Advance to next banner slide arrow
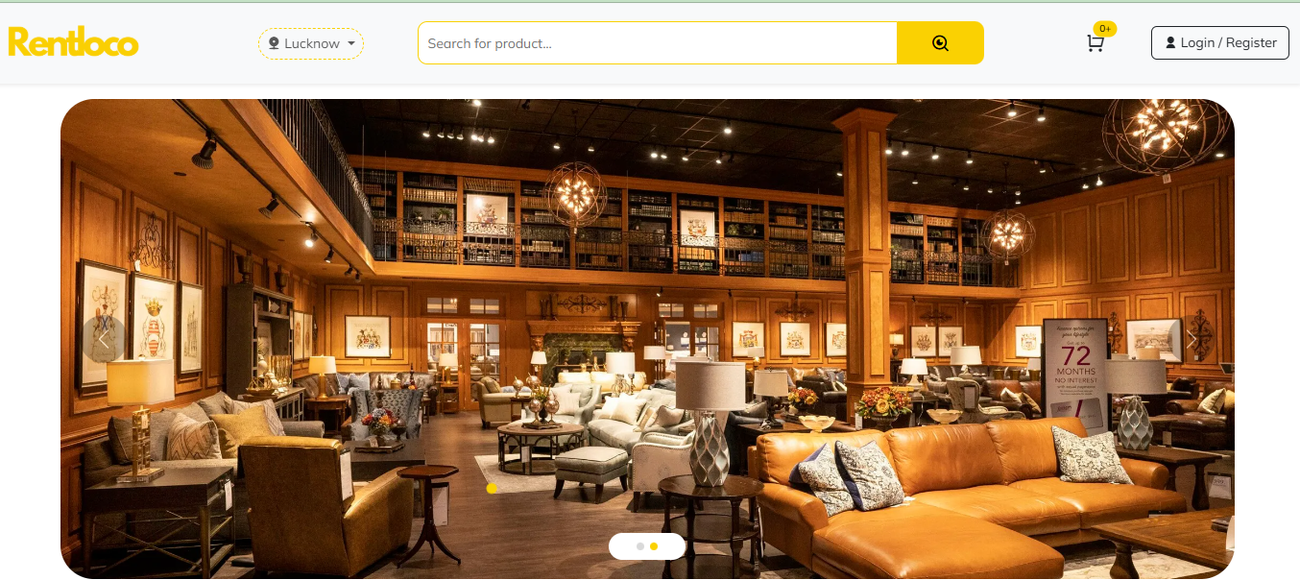The image size is (1300, 583). coord(1191,339)
